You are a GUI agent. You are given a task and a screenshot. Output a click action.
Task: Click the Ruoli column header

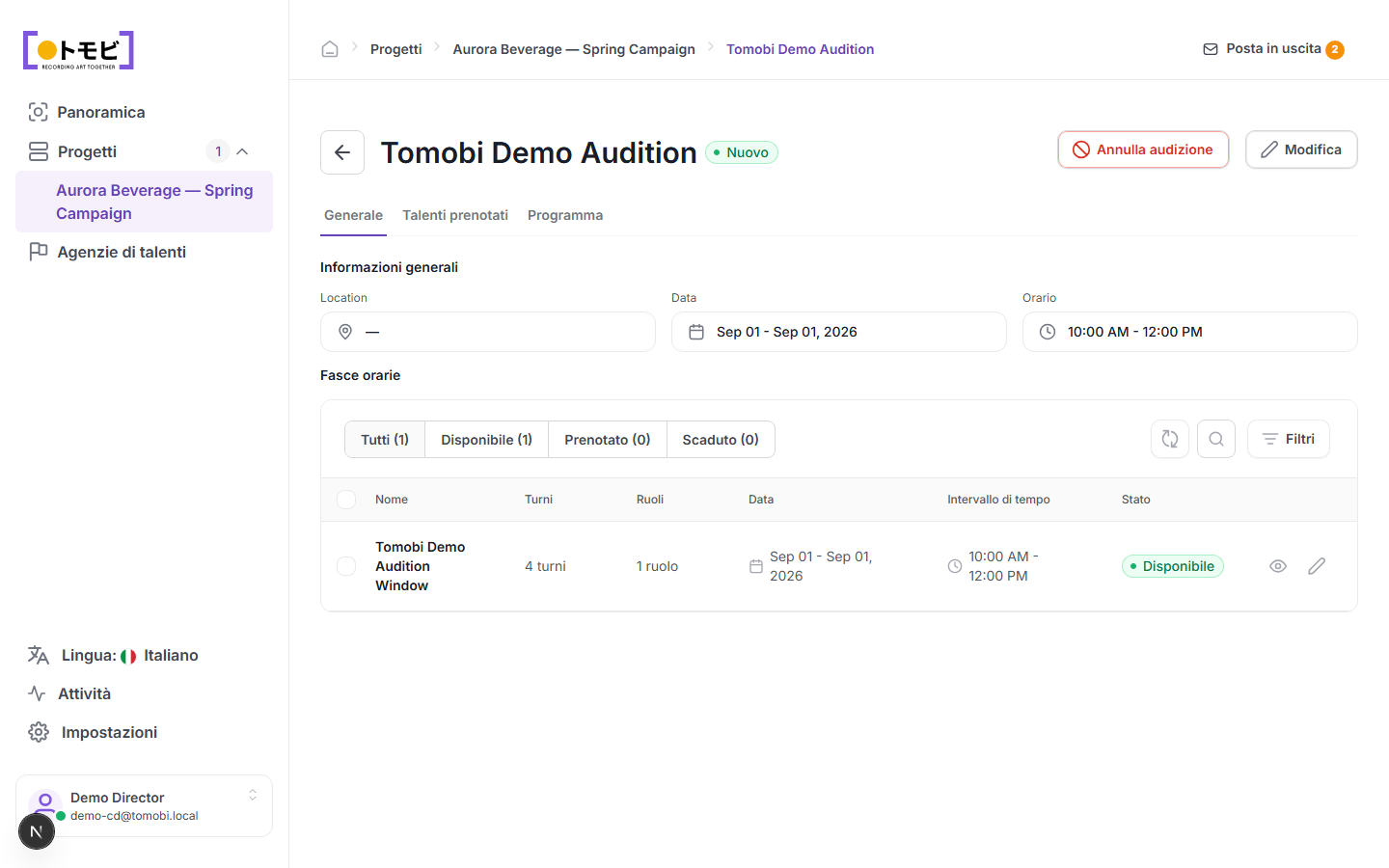pos(650,500)
